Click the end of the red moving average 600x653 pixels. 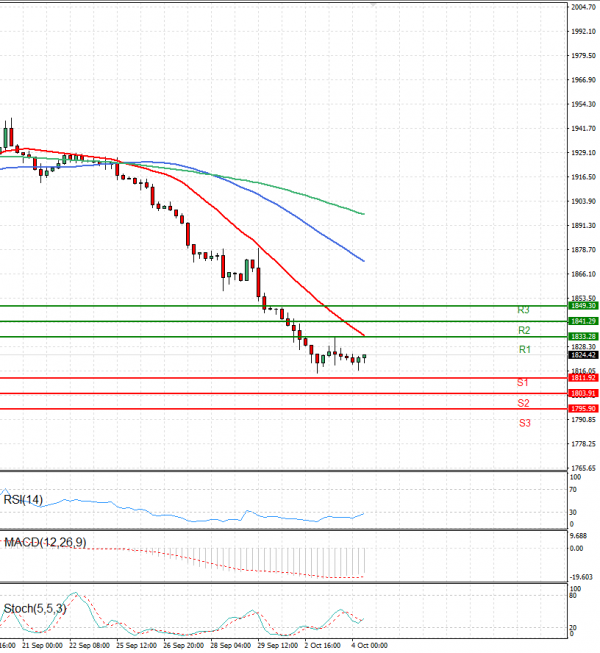pyautogui.click(x=364, y=335)
